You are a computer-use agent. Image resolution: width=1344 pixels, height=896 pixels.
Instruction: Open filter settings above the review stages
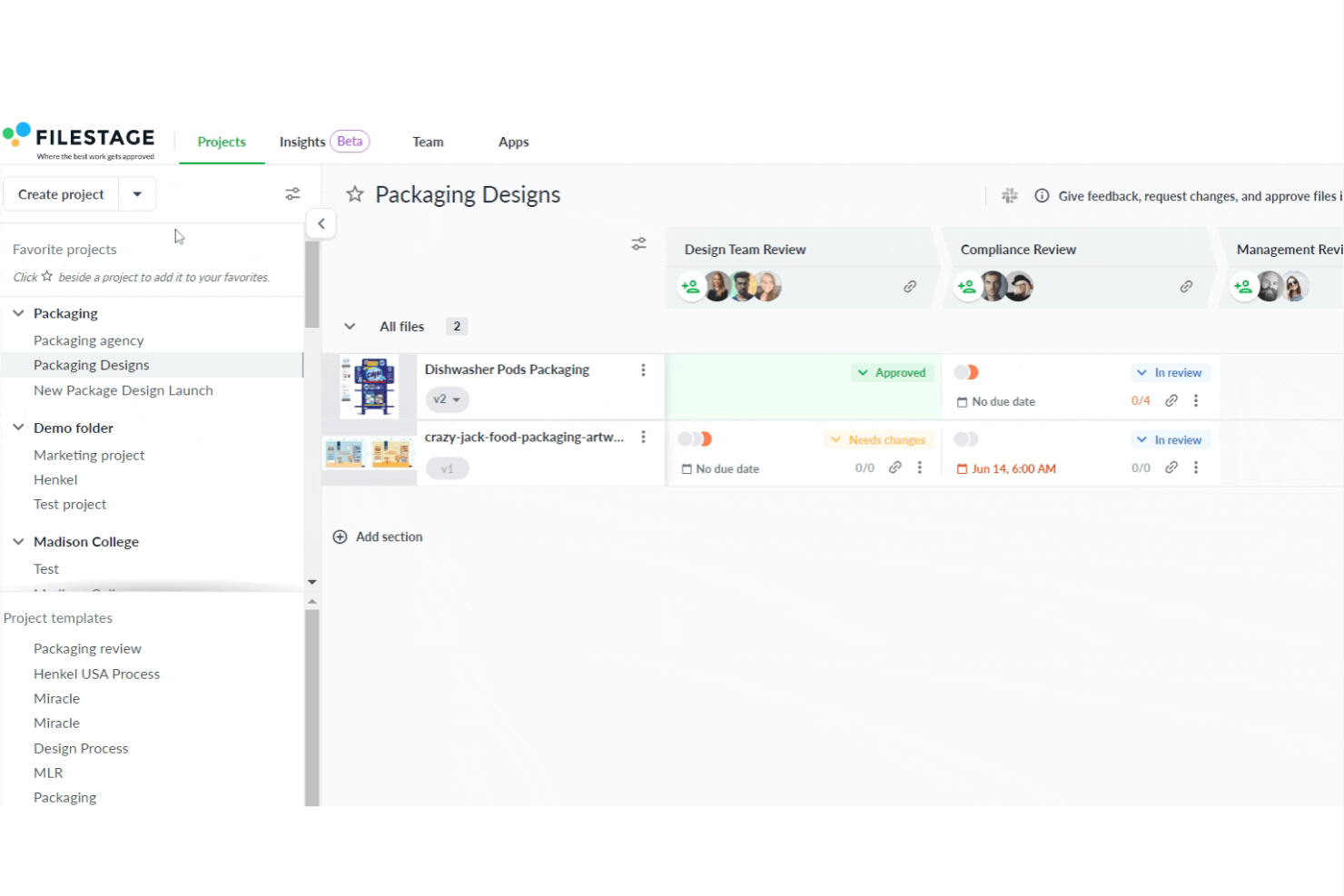(x=638, y=243)
